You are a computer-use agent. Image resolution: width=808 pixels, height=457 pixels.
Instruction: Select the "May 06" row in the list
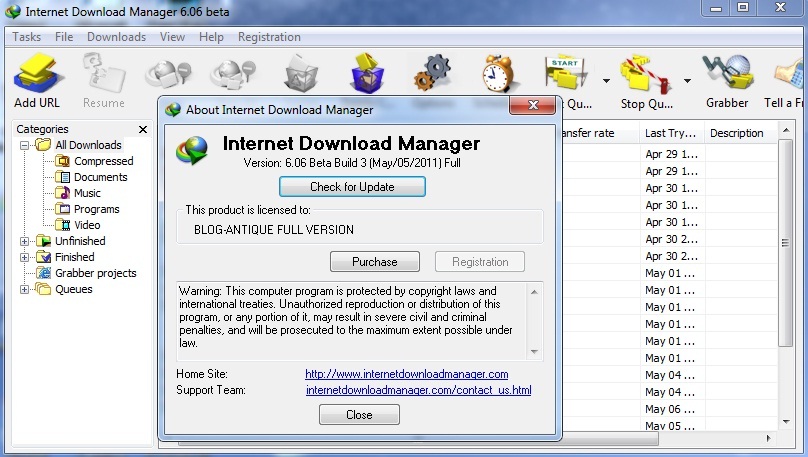tap(670, 409)
